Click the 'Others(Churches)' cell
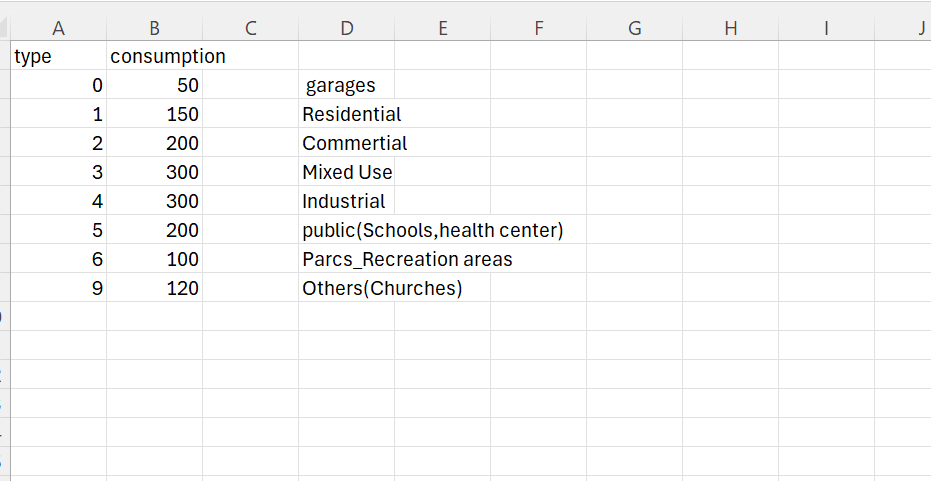Viewport: 931px width, 481px height. tap(382, 289)
